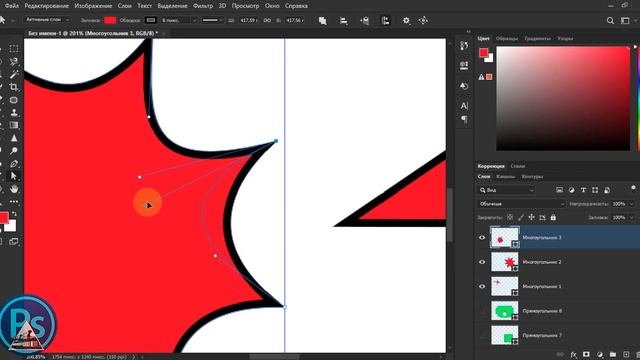Viewport: 640px width, 360px height.
Task: Switch to the Образцы tab
Action: click(507, 38)
